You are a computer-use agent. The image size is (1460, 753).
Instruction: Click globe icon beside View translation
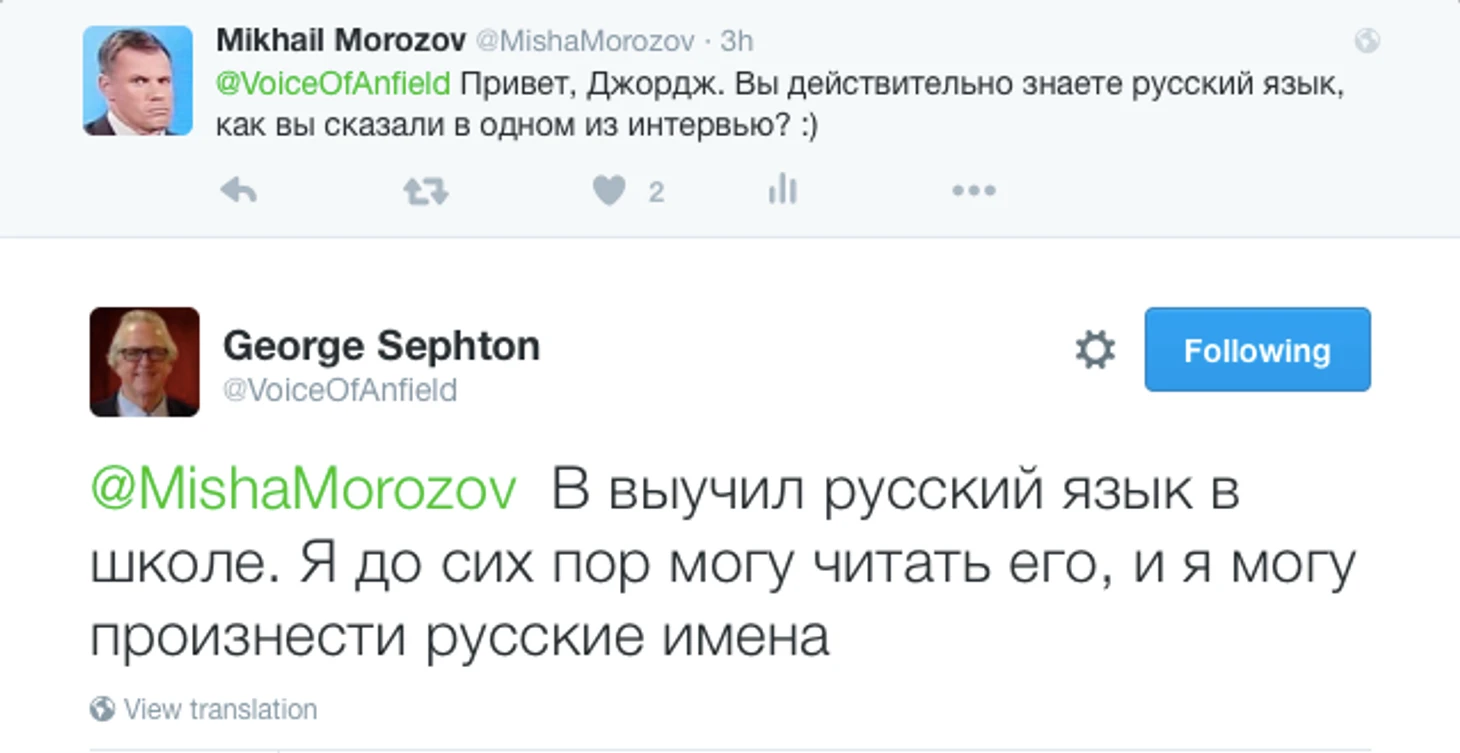[102, 709]
